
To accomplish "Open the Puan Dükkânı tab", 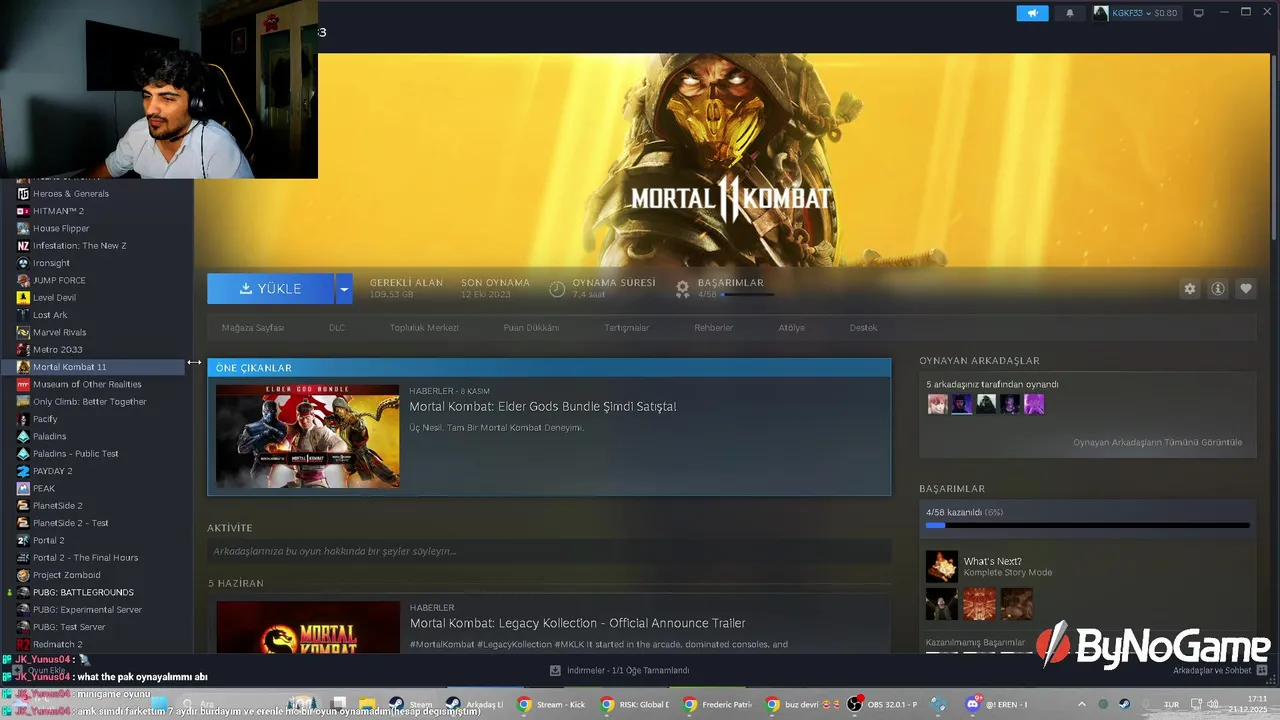I will click(531, 328).
